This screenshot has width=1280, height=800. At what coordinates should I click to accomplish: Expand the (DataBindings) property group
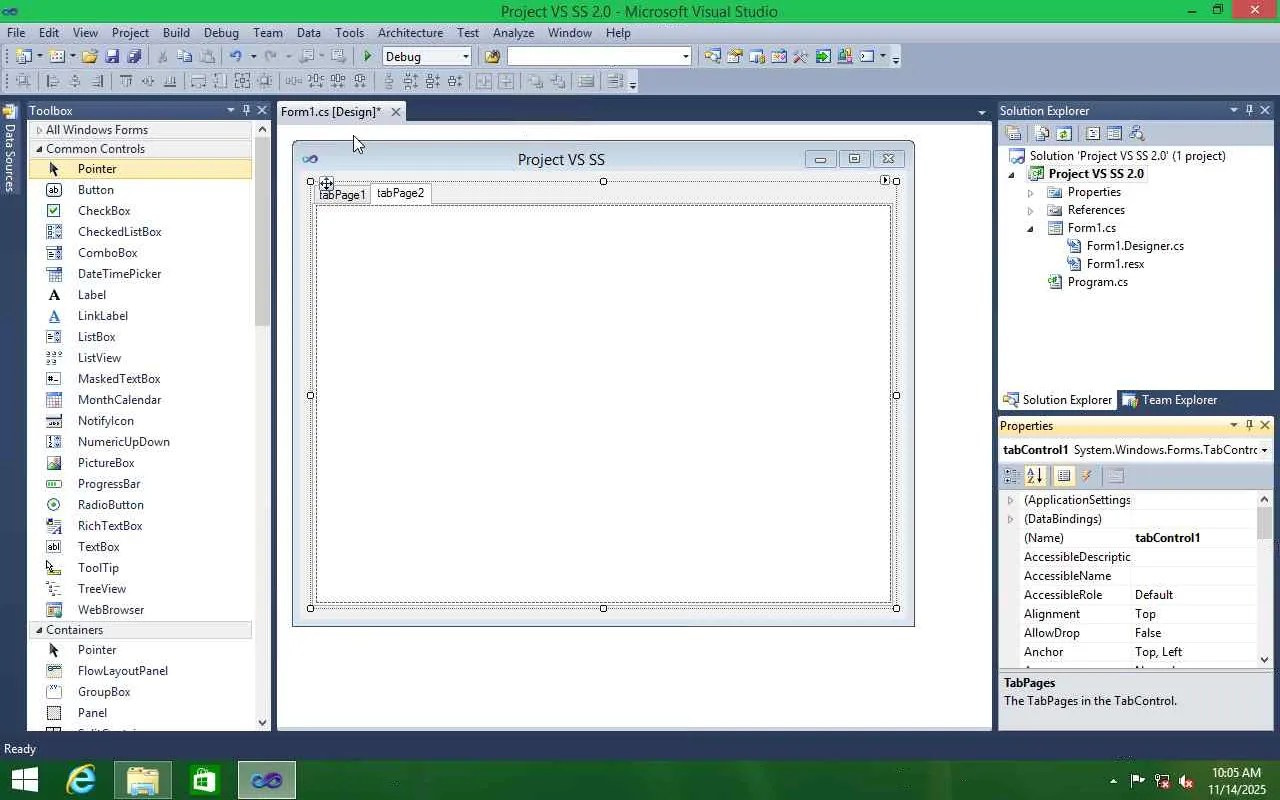click(x=1010, y=519)
